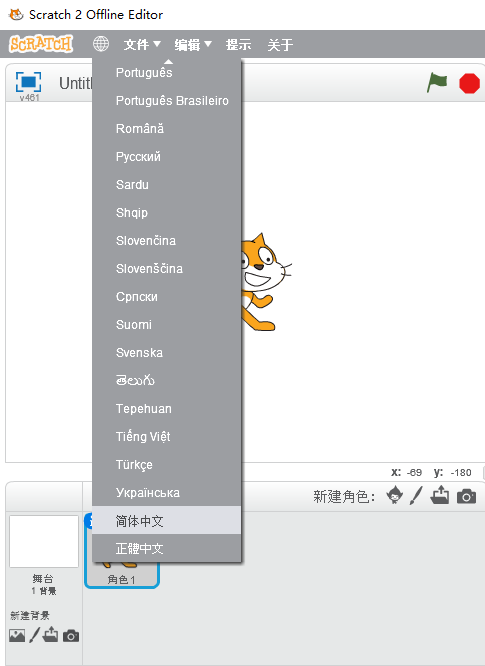The image size is (485, 666).
Task: Open the 关于 about menu
Action: point(280,44)
